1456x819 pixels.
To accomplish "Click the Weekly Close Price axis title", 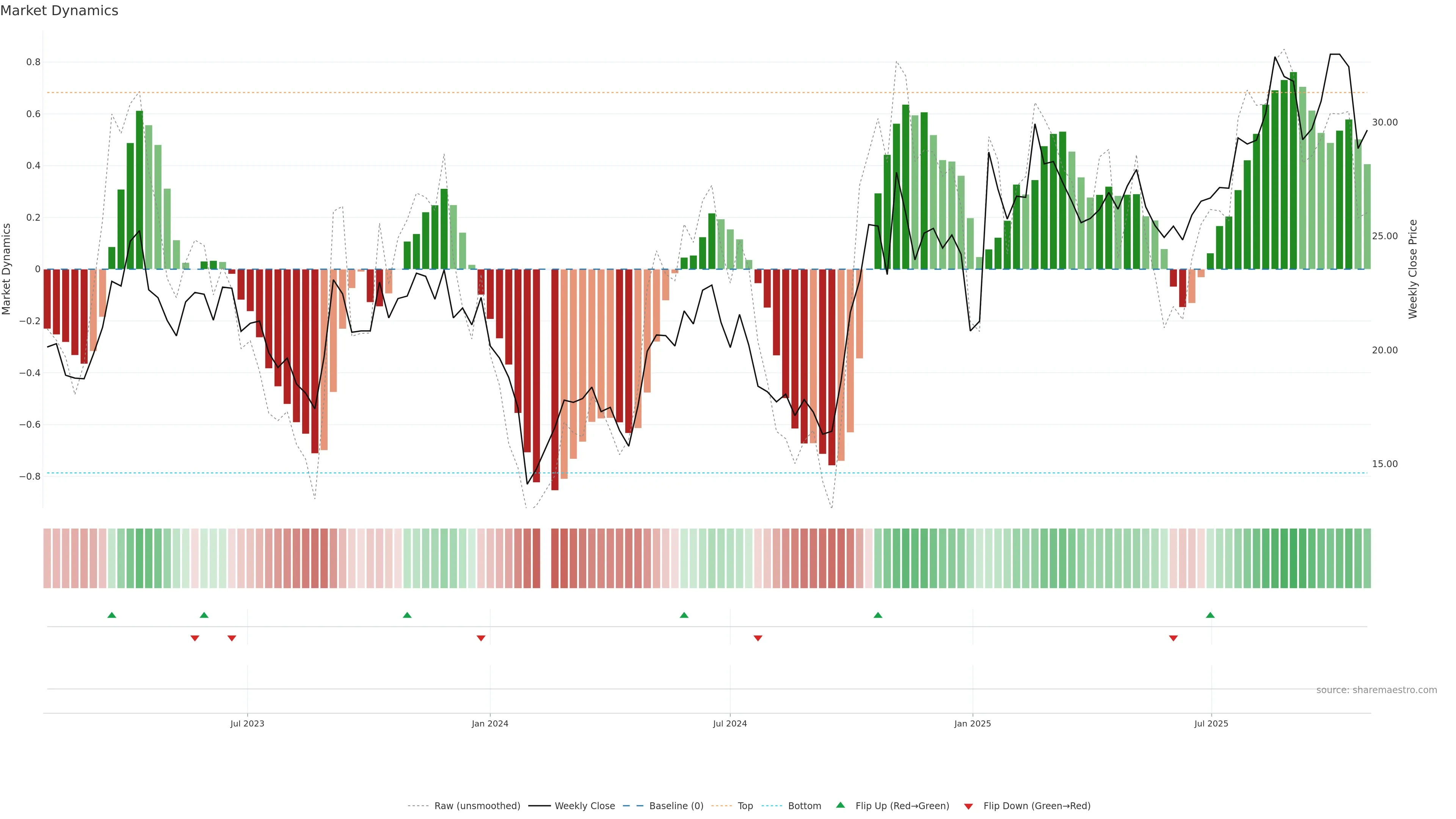I will [x=1412, y=269].
